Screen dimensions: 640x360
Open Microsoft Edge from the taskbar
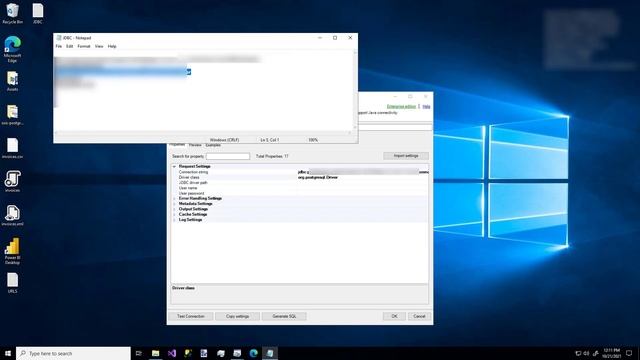253,353
